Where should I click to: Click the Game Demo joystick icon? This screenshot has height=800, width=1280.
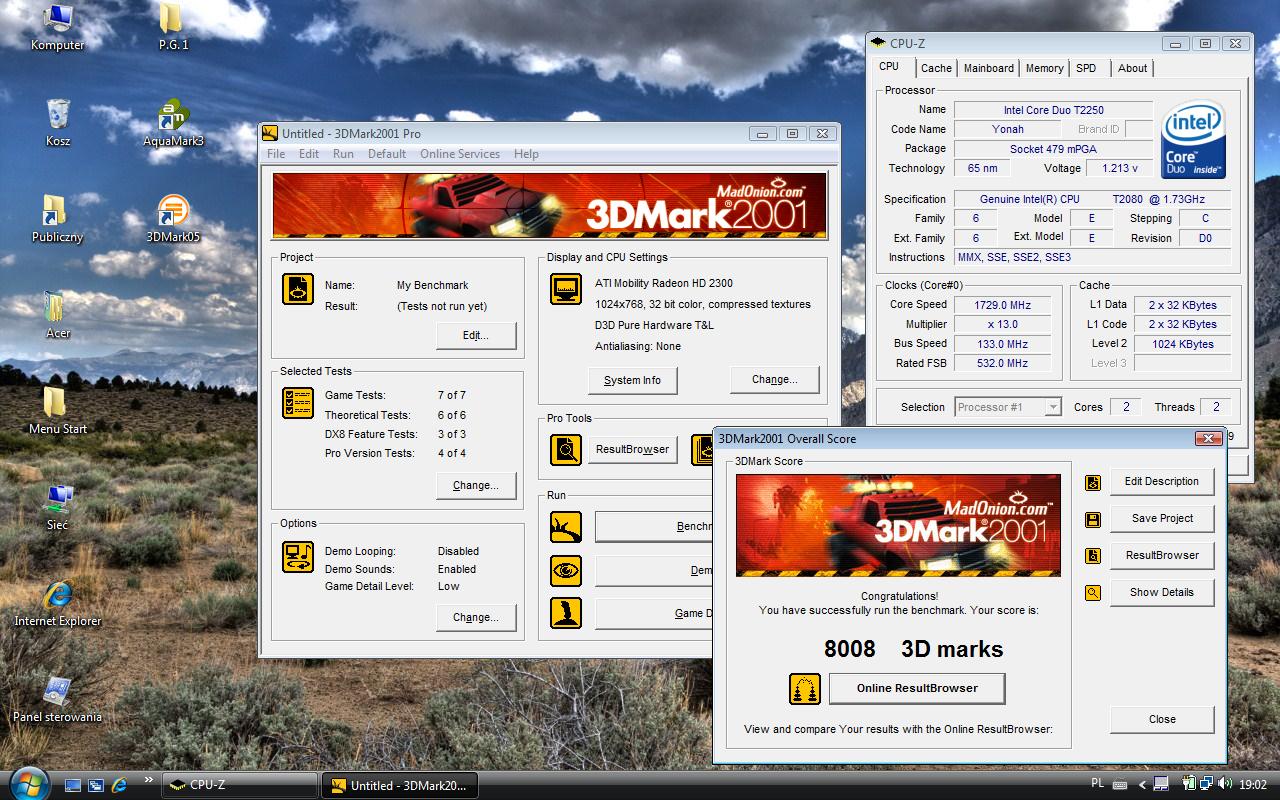click(x=566, y=613)
